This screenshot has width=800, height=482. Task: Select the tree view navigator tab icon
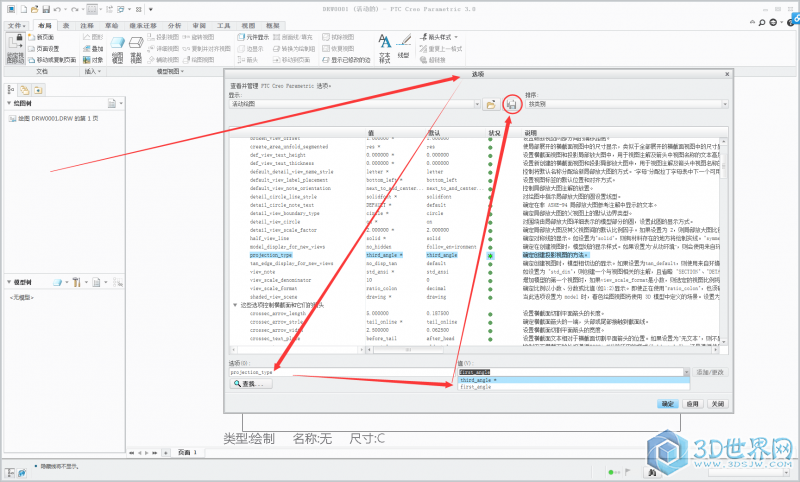tap(11, 90)
